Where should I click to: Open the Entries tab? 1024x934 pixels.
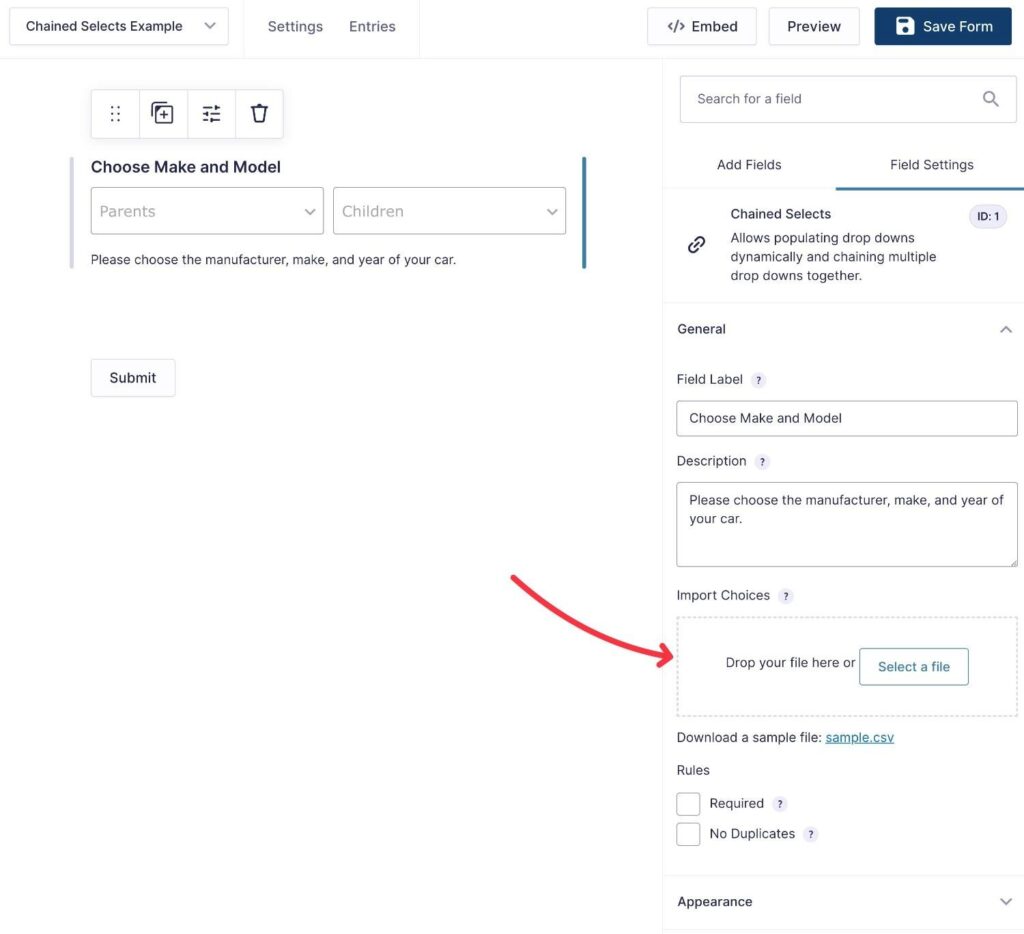(x=372, y=26)
